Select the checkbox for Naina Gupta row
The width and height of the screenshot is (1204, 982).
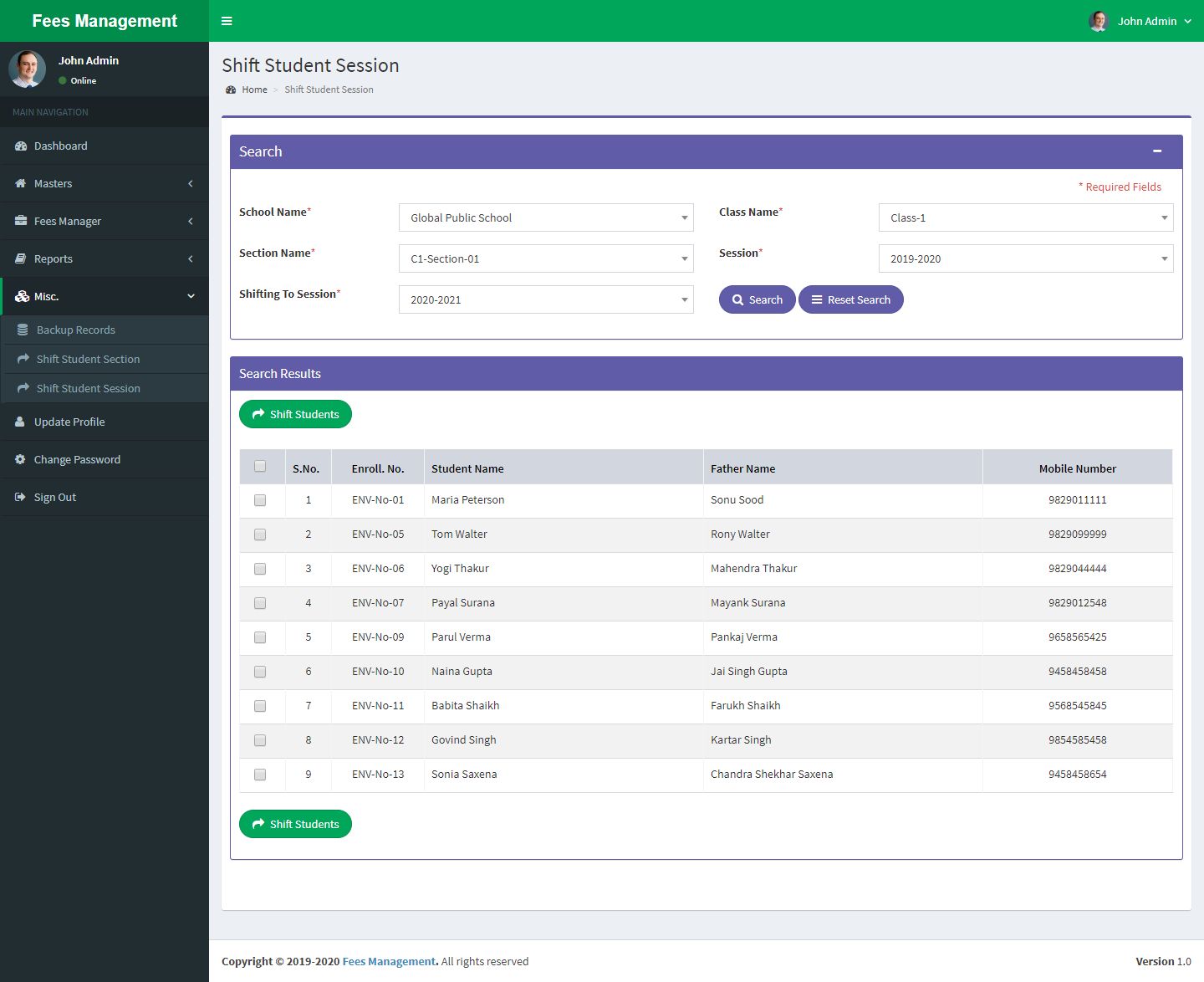click(x=260, y=672)
